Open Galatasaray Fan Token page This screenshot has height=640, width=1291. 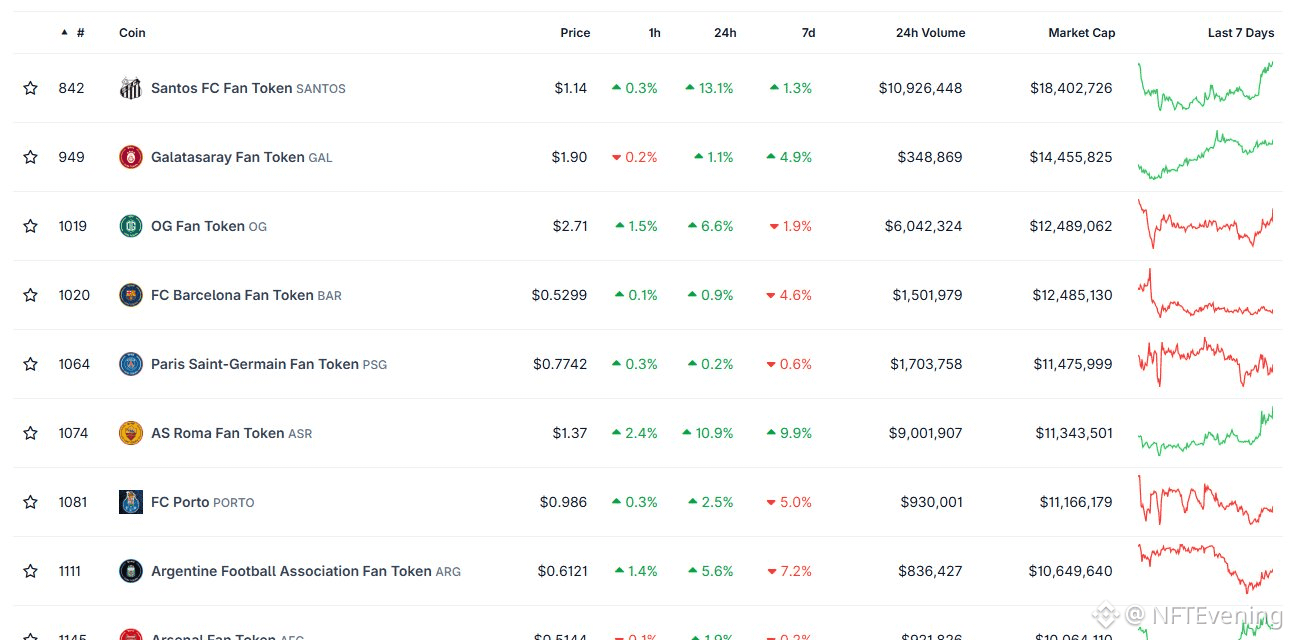[x=242, y=157]
